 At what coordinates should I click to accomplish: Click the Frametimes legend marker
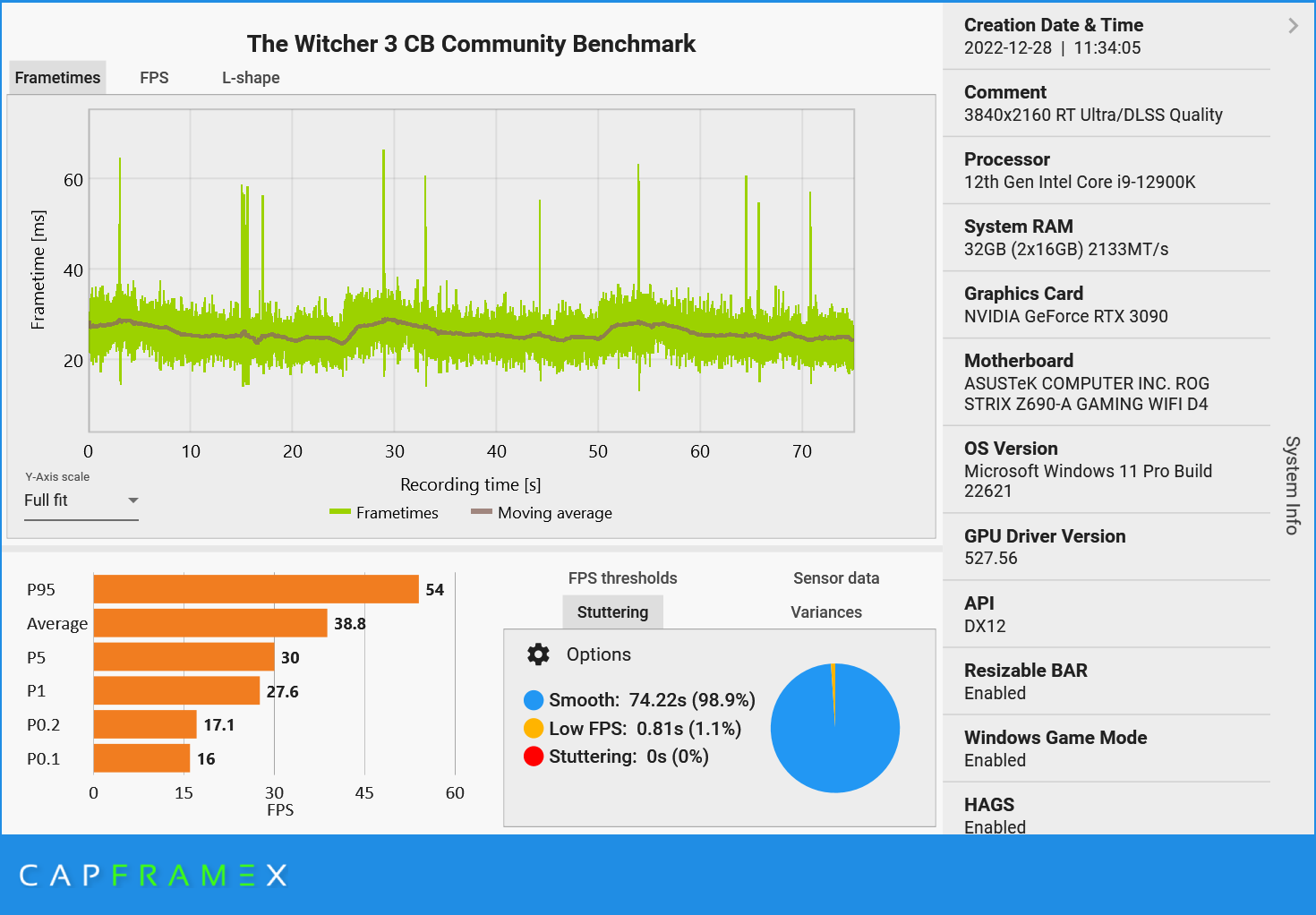[x=340, y=512]
